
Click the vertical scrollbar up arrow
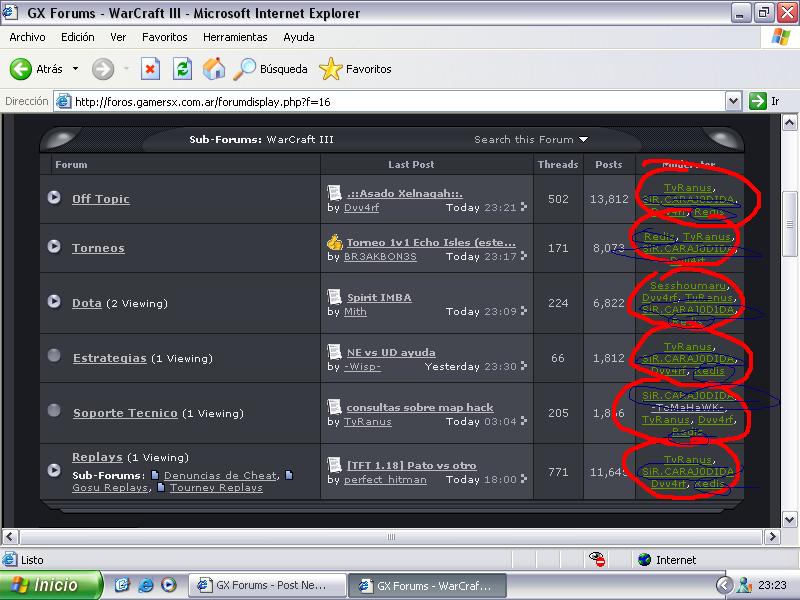[789, 122]
